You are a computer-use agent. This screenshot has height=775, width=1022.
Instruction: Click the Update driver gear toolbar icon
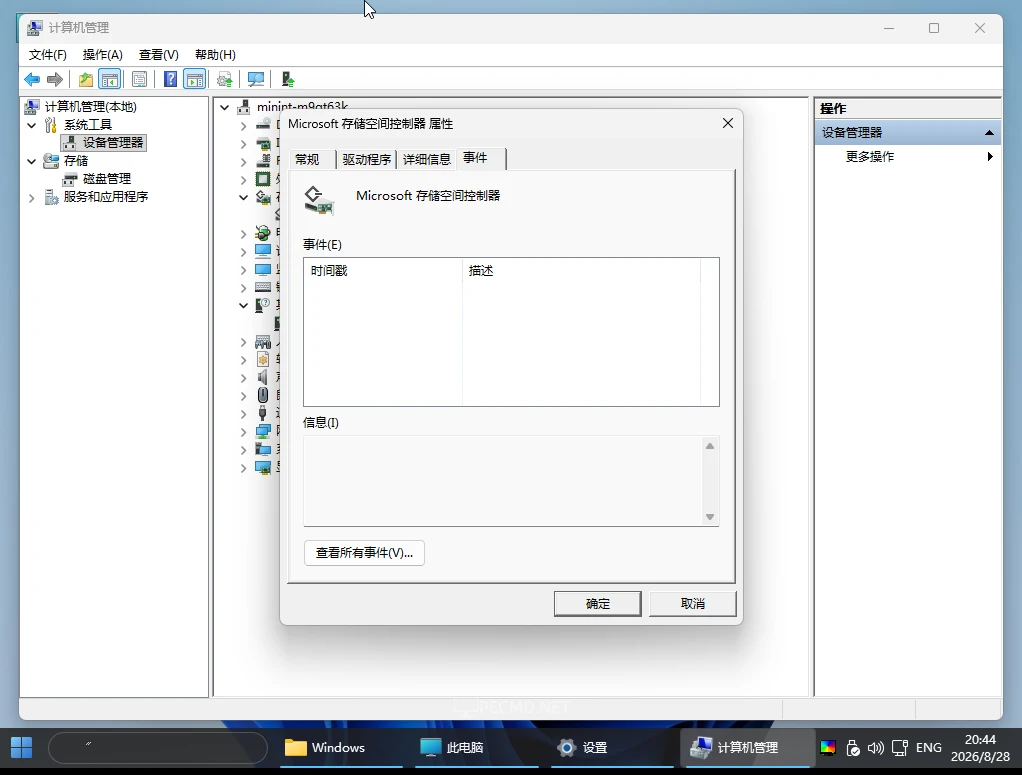225,80
